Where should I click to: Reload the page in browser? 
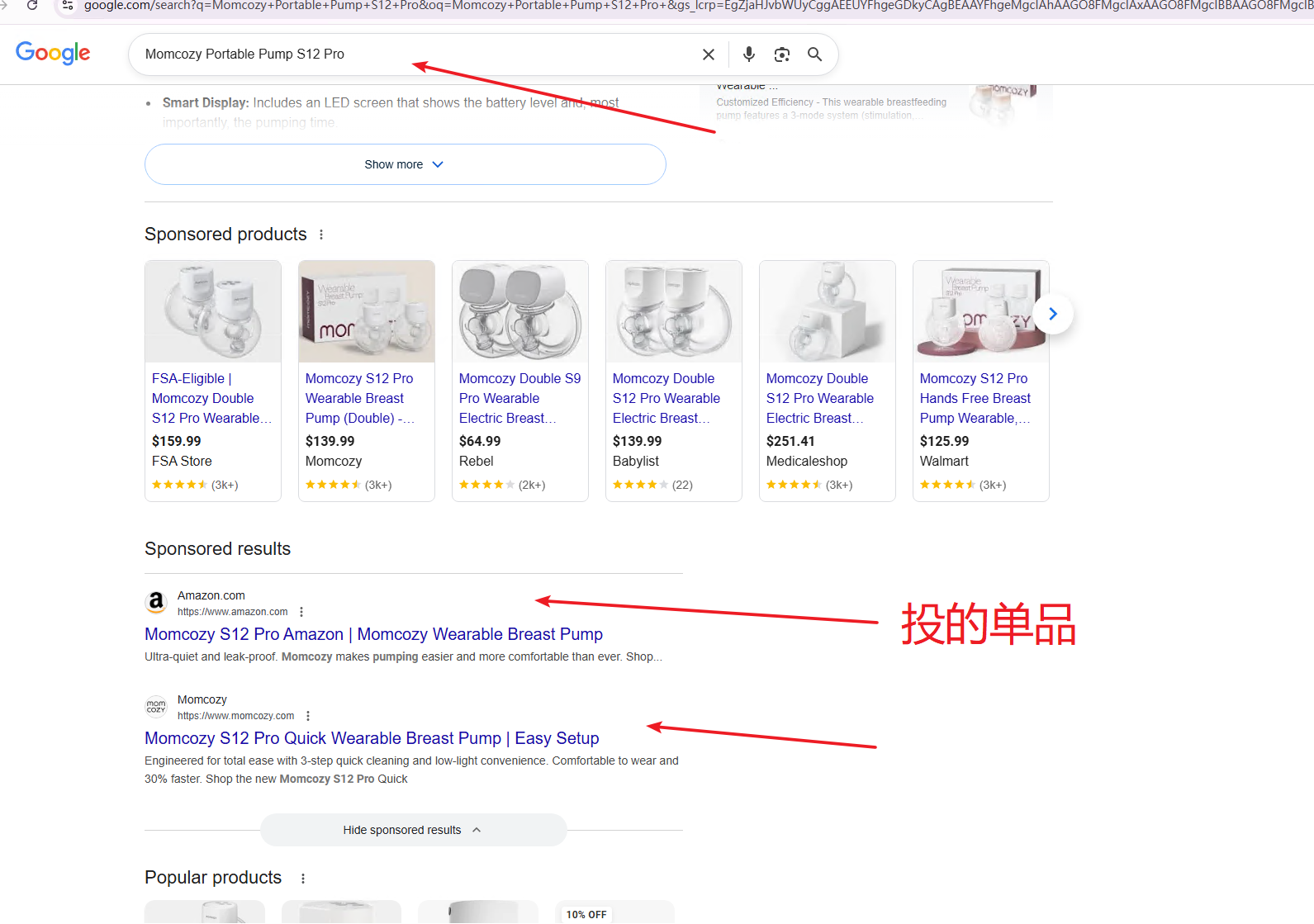click(x=32, y=5)
